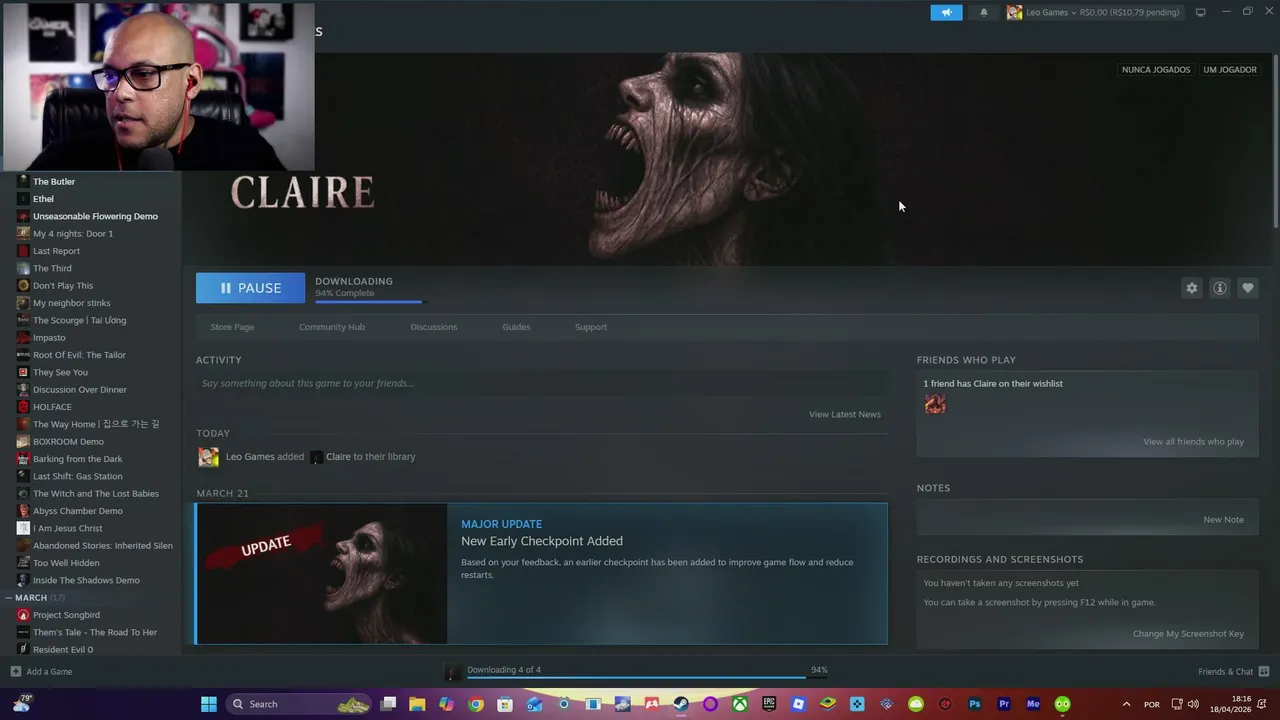Create a New Note

(1223, 520)
